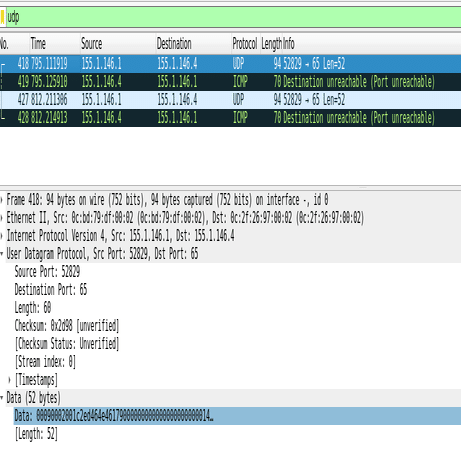
Task: Click the time value 812.211386
Action: point(49,100)
